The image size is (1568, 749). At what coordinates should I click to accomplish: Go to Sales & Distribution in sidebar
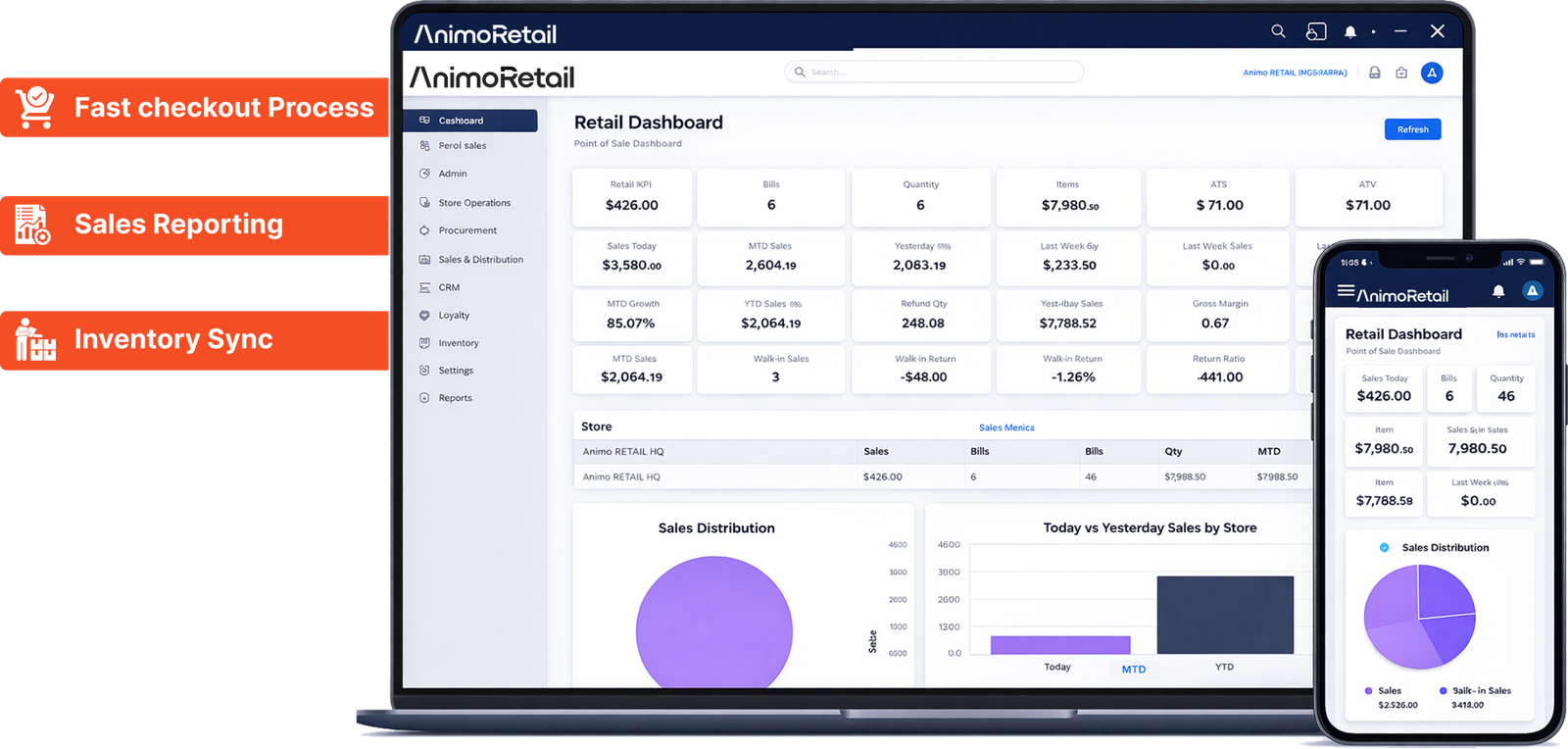(480, 260)
